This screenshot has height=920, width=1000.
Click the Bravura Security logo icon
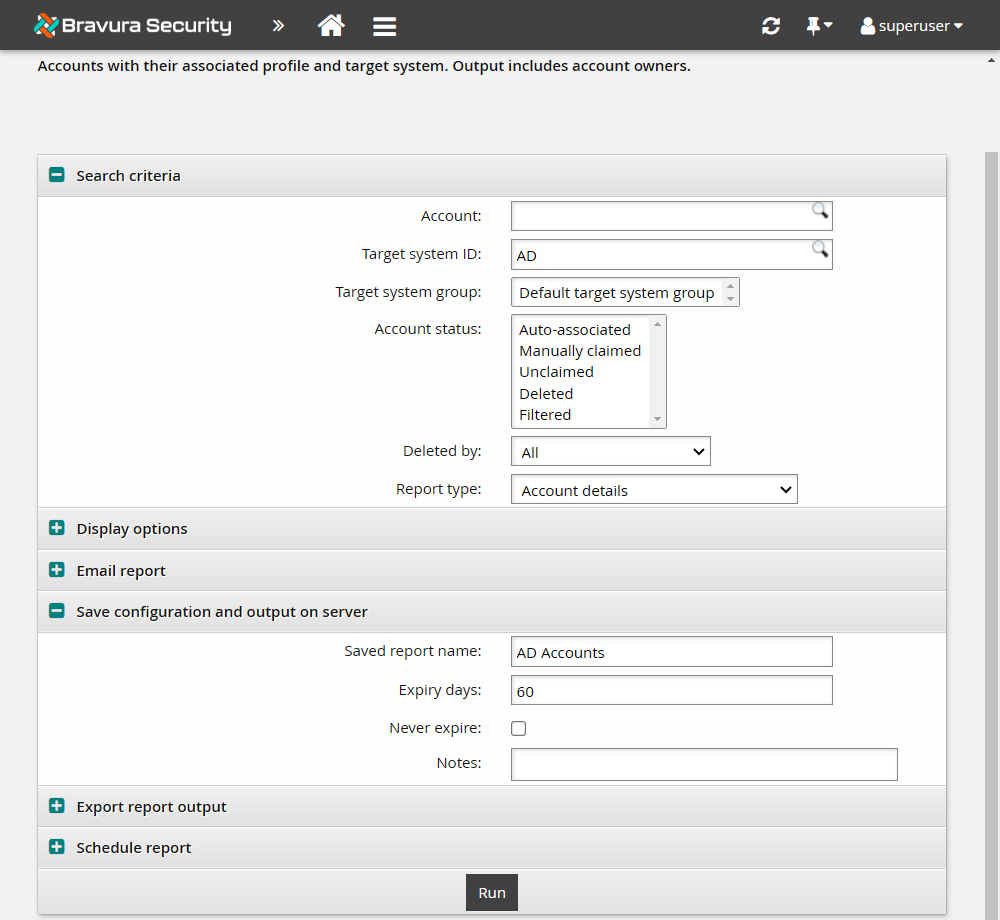click(46, 24)
